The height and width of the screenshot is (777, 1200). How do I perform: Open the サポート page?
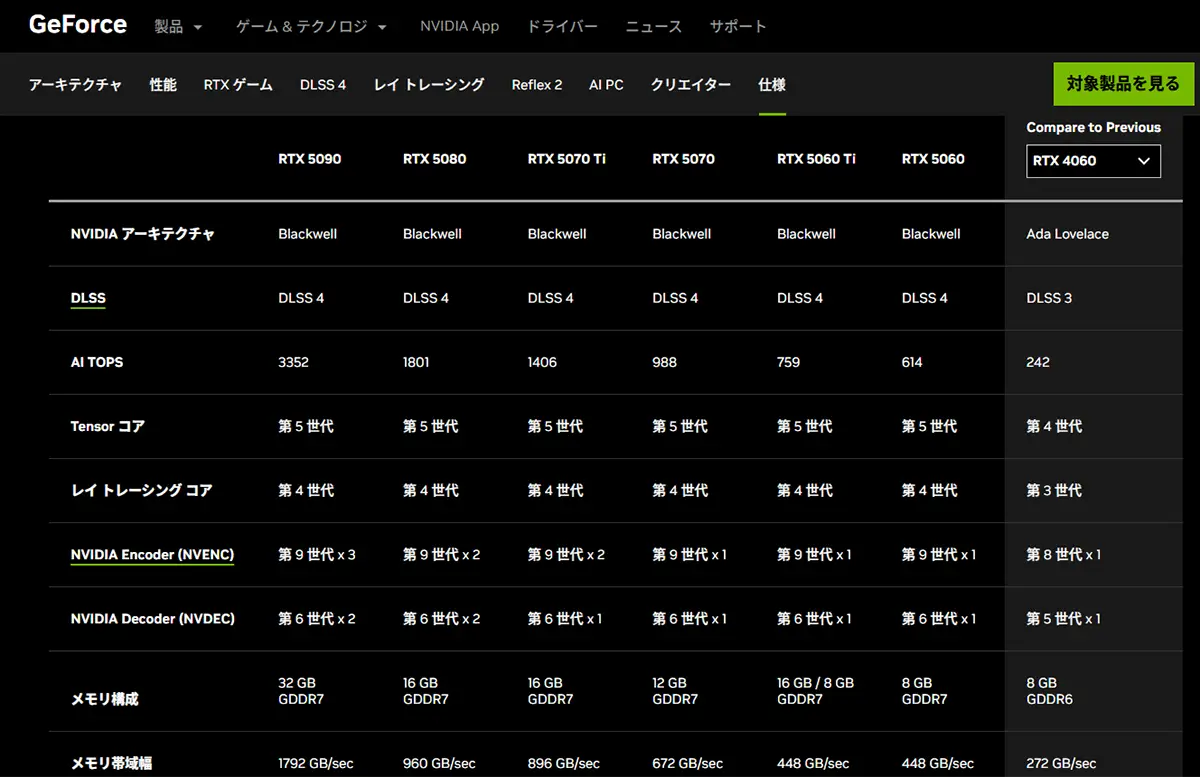[738, 26]
